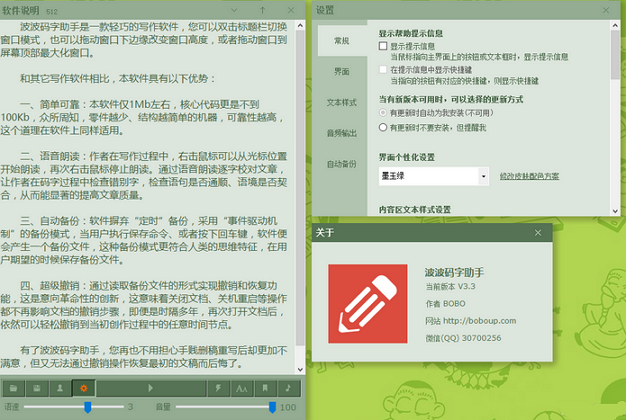Click in the 软件说明 text content area
The width and height of the screenshot is (626, 420).
tap(148, 196)
